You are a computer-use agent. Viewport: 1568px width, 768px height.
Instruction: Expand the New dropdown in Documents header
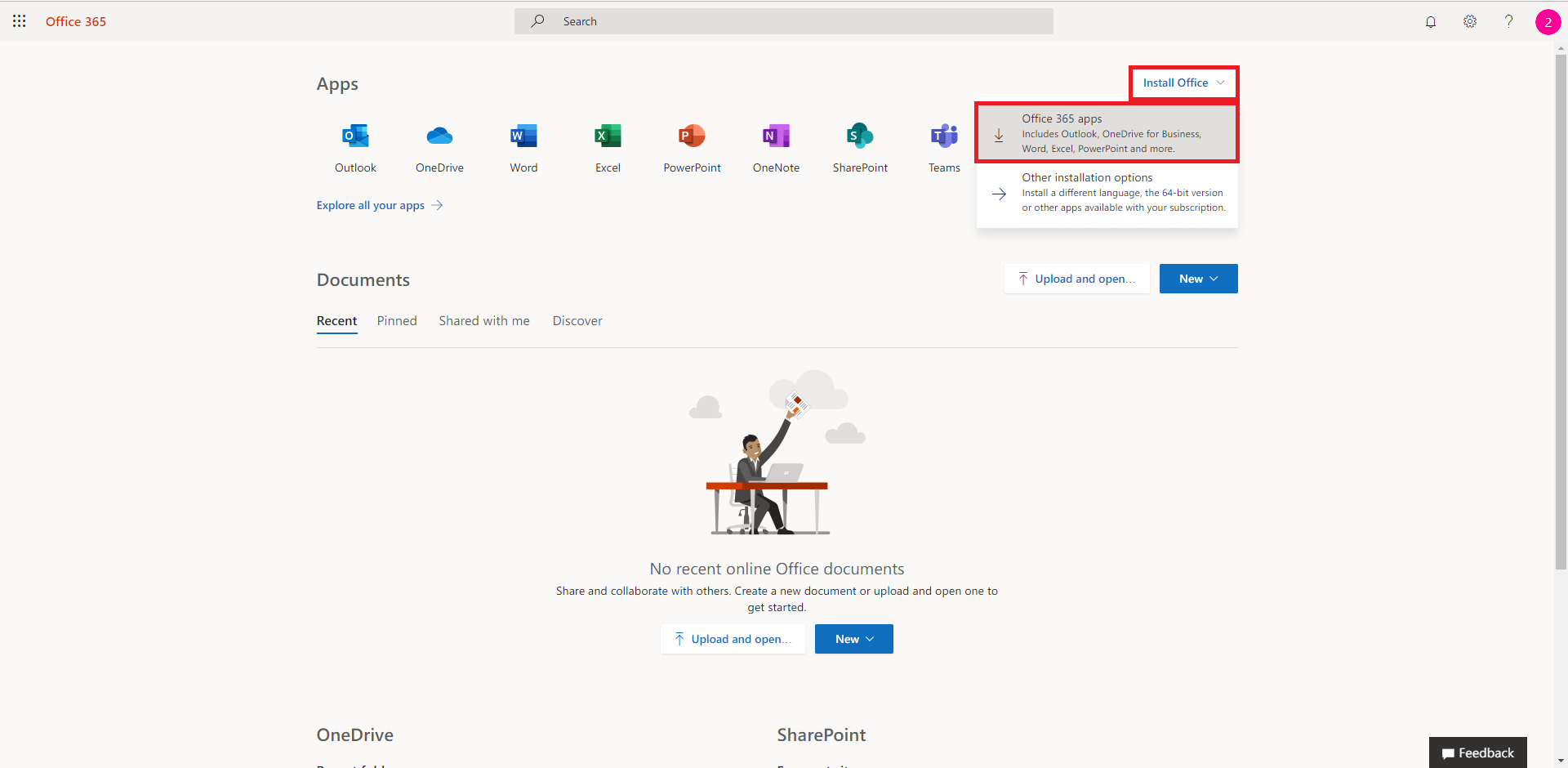tap(1198, 279)
